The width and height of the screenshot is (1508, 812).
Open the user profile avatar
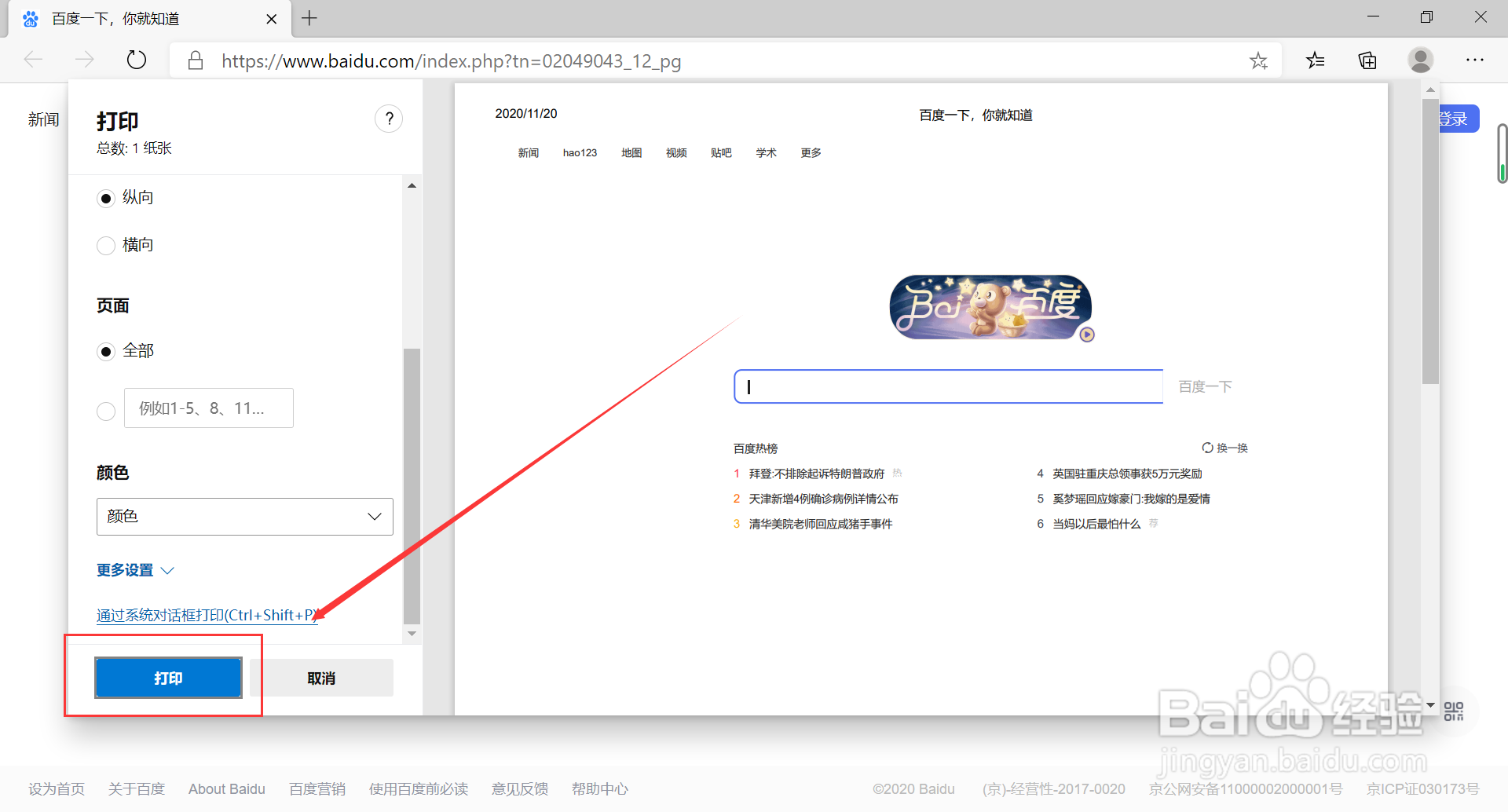coord(1420,60)
